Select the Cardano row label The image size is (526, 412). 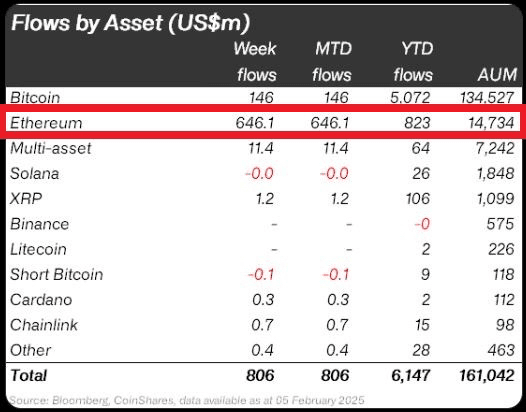[x=41, y=300]
